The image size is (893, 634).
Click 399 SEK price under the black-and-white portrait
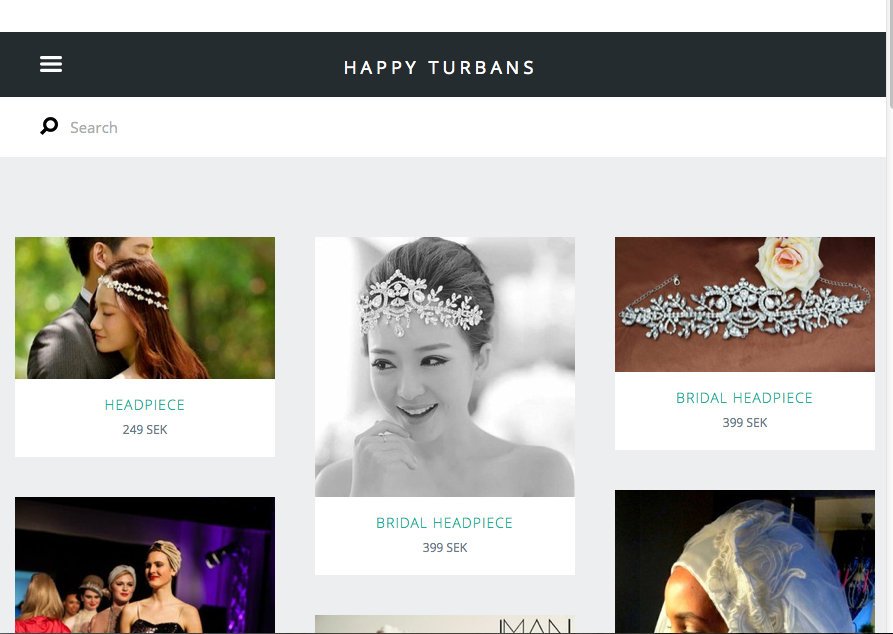[445, 548]
